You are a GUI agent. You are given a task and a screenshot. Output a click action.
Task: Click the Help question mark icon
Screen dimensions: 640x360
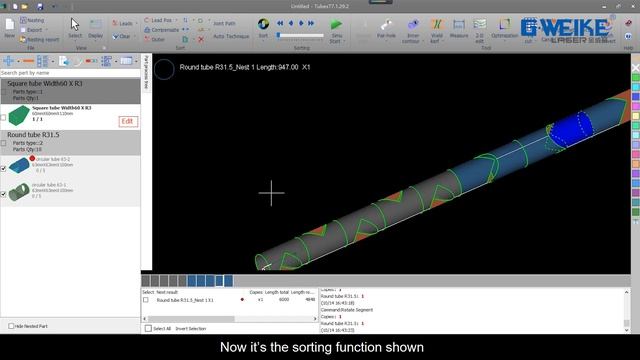pos(628,36)
